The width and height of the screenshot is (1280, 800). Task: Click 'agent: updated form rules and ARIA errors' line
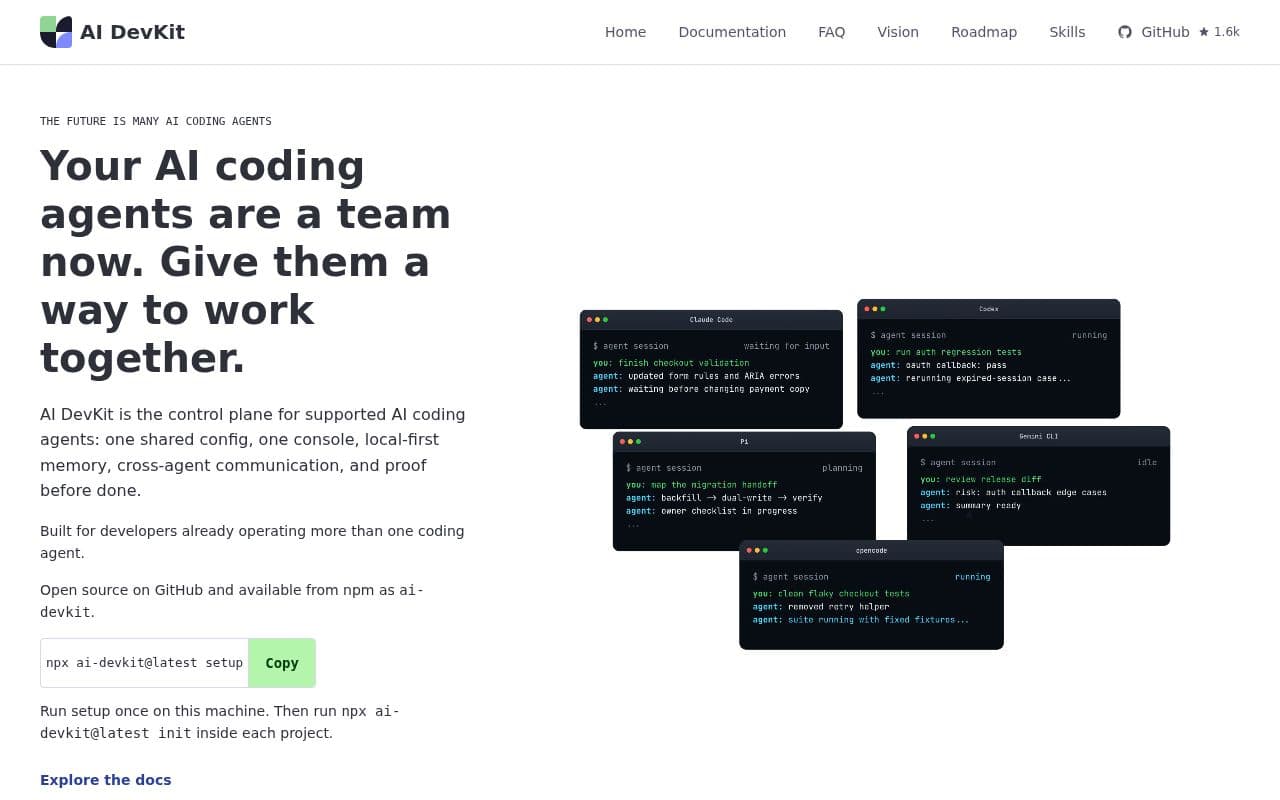pyautogui.click(x=696, y=376)
